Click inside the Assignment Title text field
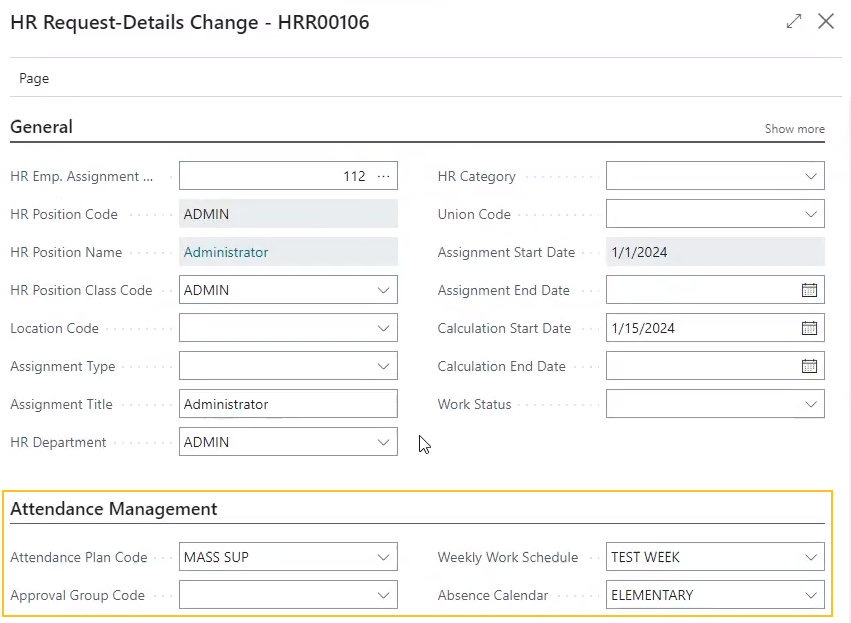This screenshot has width=851, height=623. [280, 403]
